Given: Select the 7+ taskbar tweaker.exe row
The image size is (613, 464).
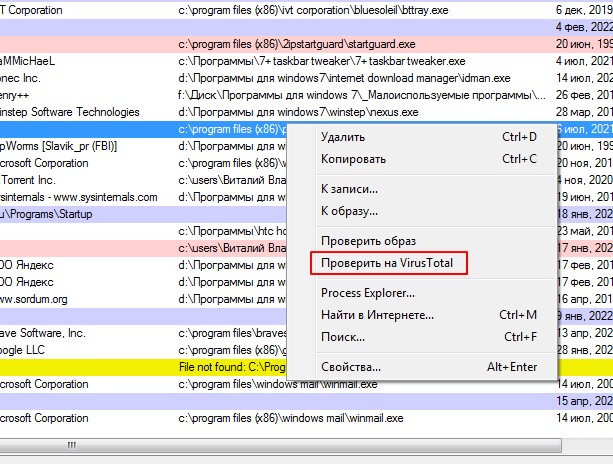Looking at the screenshot, I should click(x=306, y=61).
